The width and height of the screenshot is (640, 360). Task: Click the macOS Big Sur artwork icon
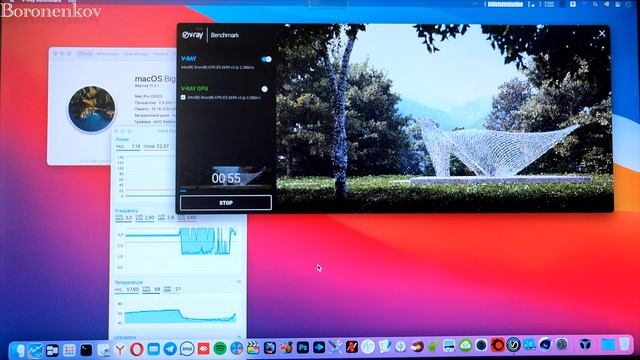coord(92,109)
